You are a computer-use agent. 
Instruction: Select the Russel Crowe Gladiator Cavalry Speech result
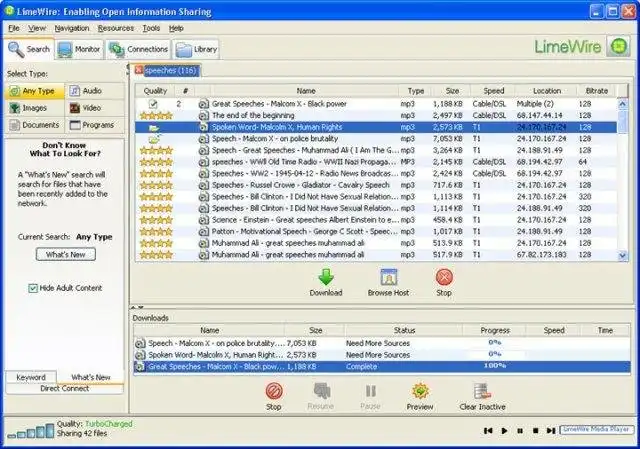[x=376, y=185]
